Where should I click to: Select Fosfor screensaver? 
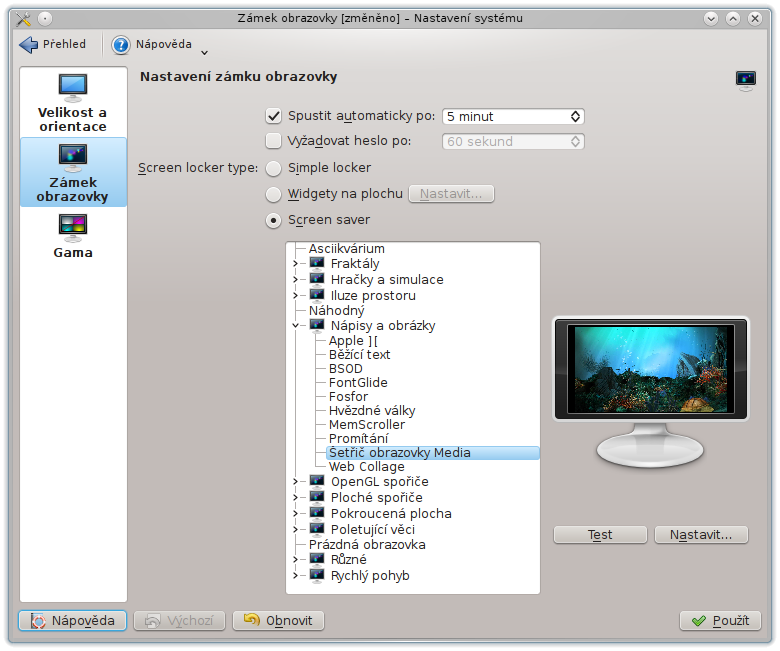[x=348, y=396]
